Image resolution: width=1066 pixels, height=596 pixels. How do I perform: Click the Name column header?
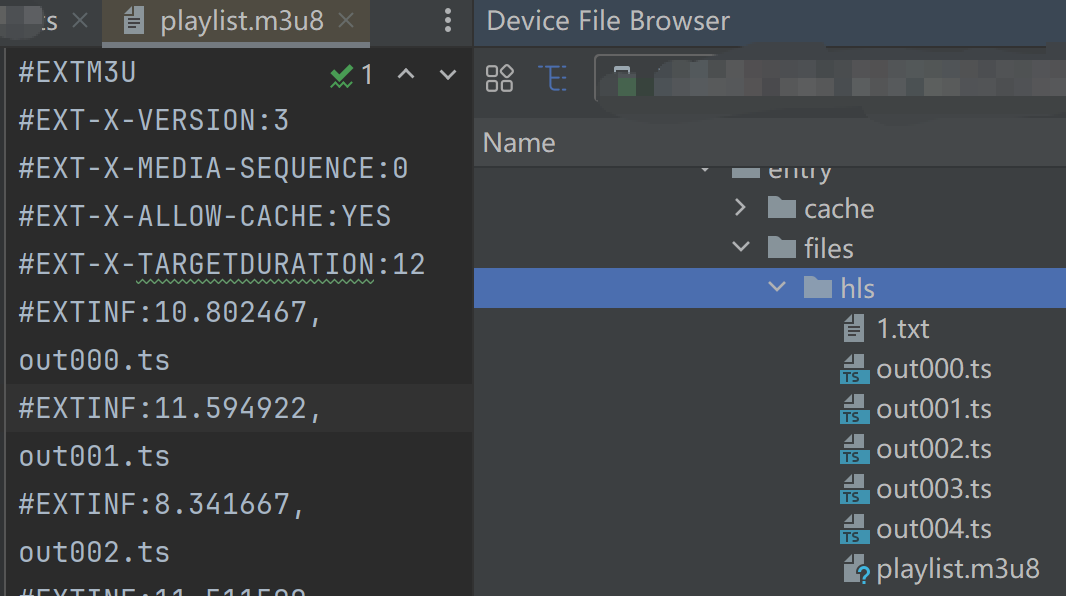pos(519,143)
